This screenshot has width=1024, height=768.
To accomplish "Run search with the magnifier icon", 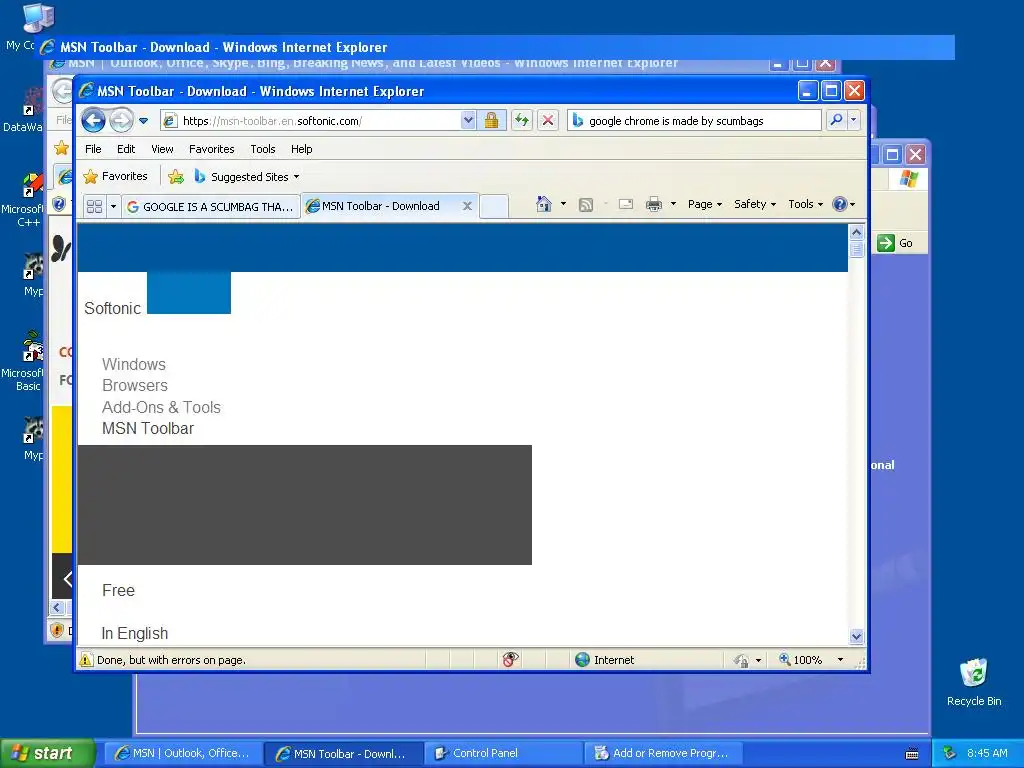I will click(837, 120).
